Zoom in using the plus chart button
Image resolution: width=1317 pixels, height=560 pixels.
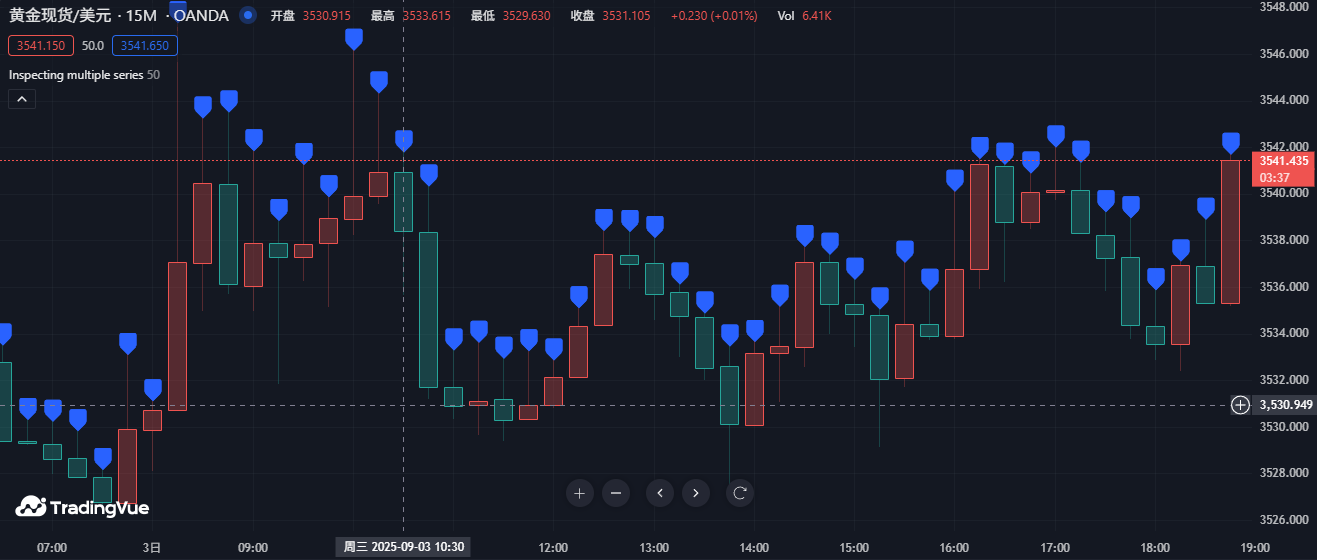(580, 492)
